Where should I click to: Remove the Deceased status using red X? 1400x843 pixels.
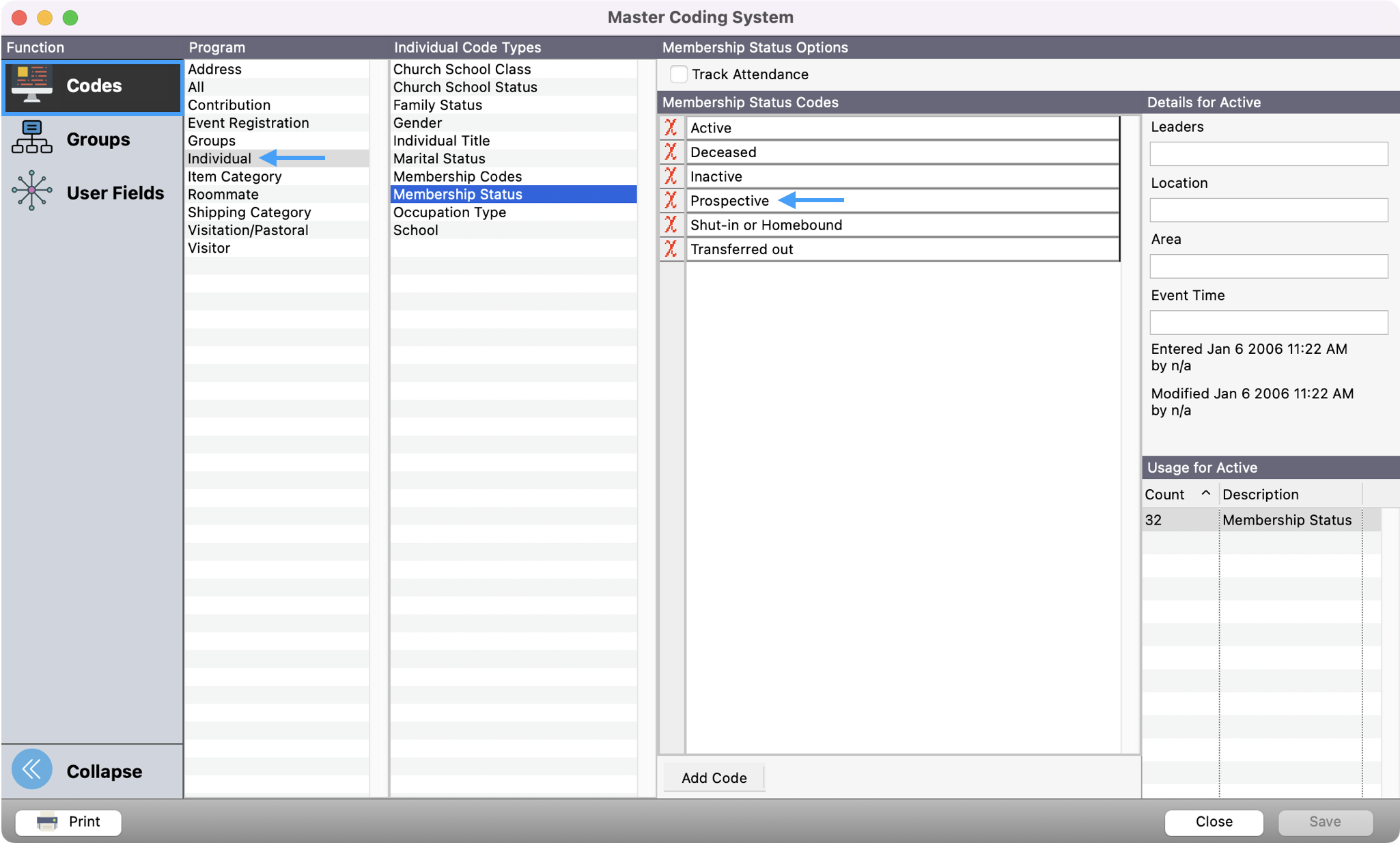click(671, 152)
